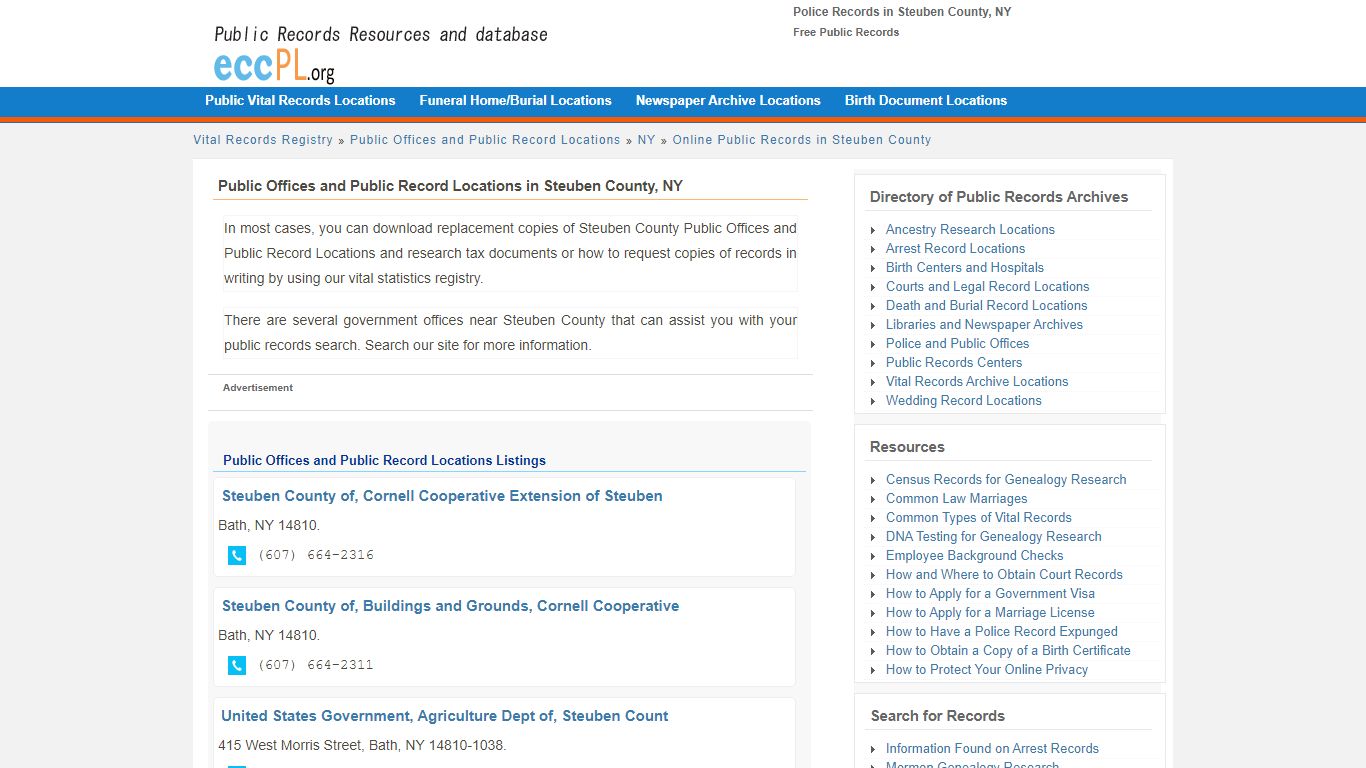Open Funeral Home/Burial Locations menu item
This screenshot has height=768, width=1366.
coord(515,101)
